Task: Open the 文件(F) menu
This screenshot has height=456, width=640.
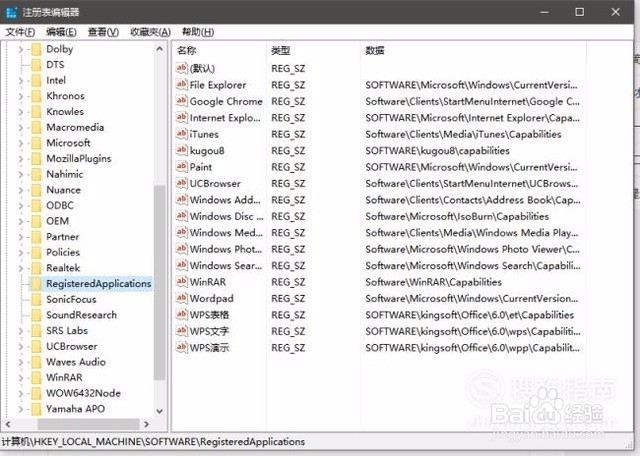Action: click(x=20, y=32)
